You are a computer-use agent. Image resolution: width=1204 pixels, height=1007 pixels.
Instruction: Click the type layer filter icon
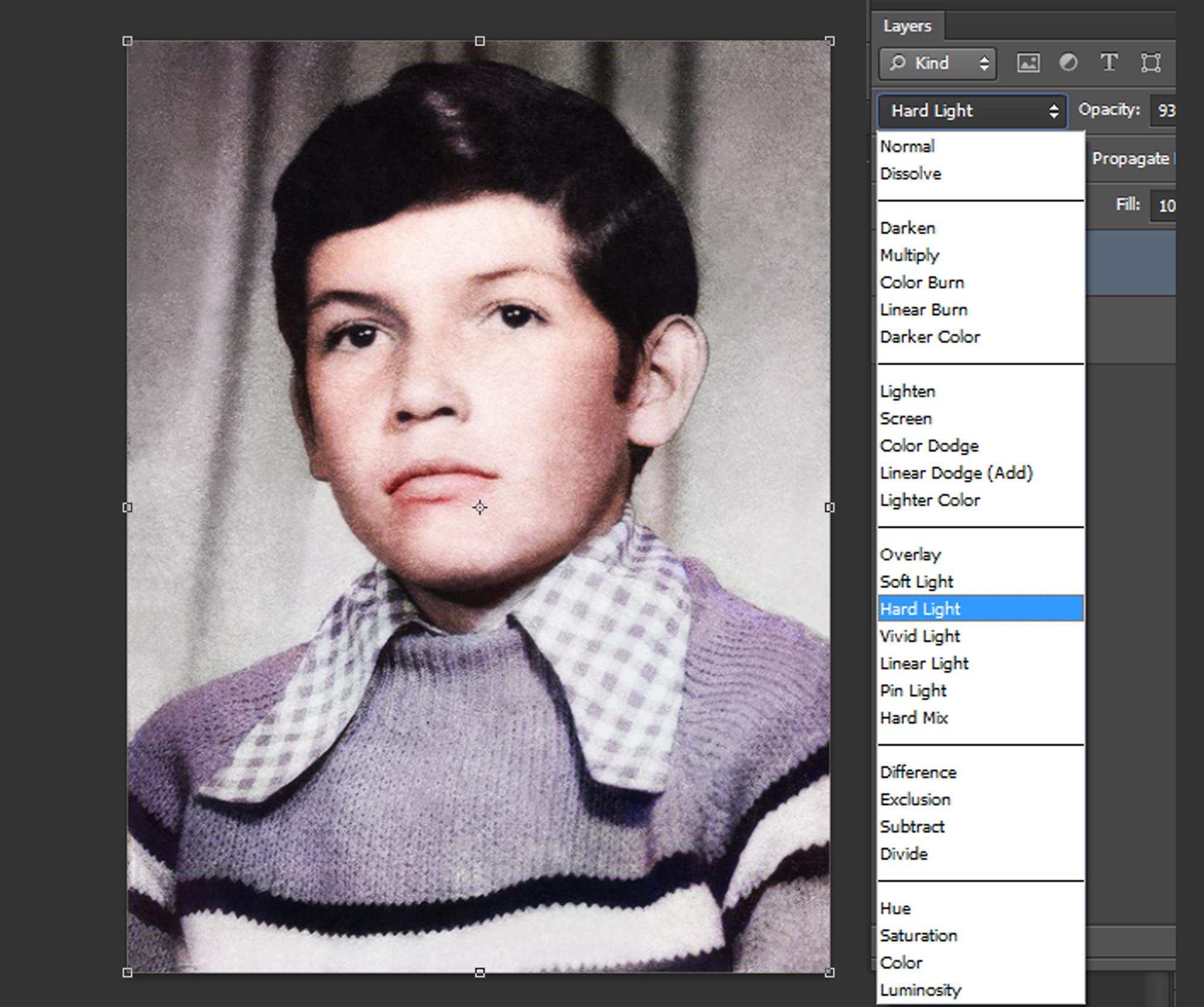coord(1109,63)
